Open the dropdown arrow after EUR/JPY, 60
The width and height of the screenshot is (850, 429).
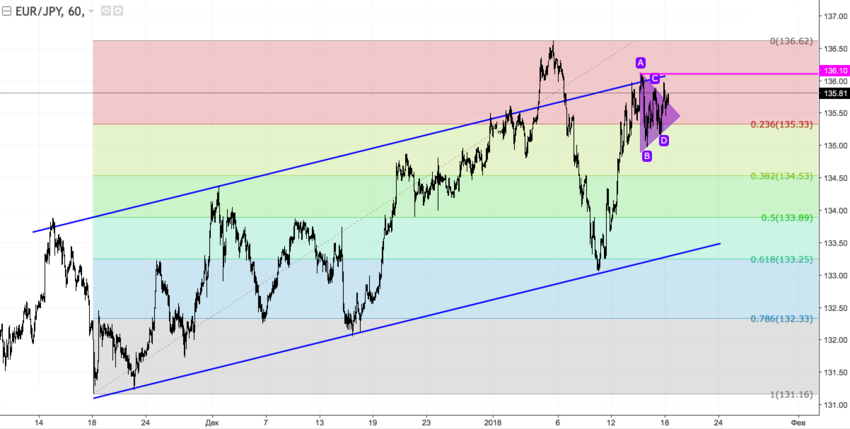pos(93,11)
